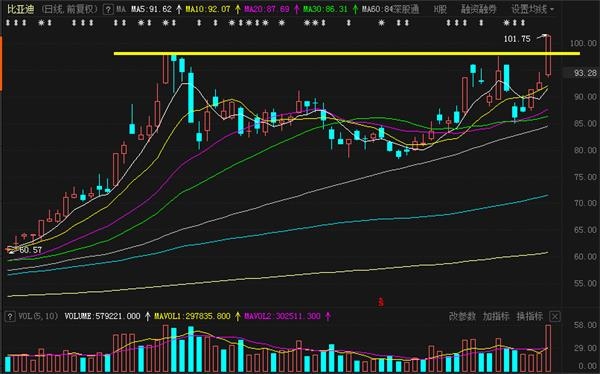This screenshot has width=600, height=374.
Task: Click 加指标 to add an indicator
Action: 496,316
